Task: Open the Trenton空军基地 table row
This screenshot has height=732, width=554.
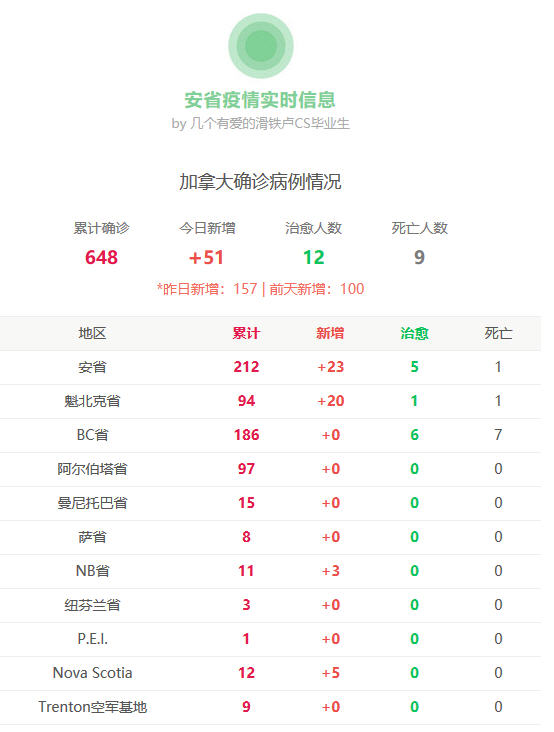Action: [x=270, y=707]
